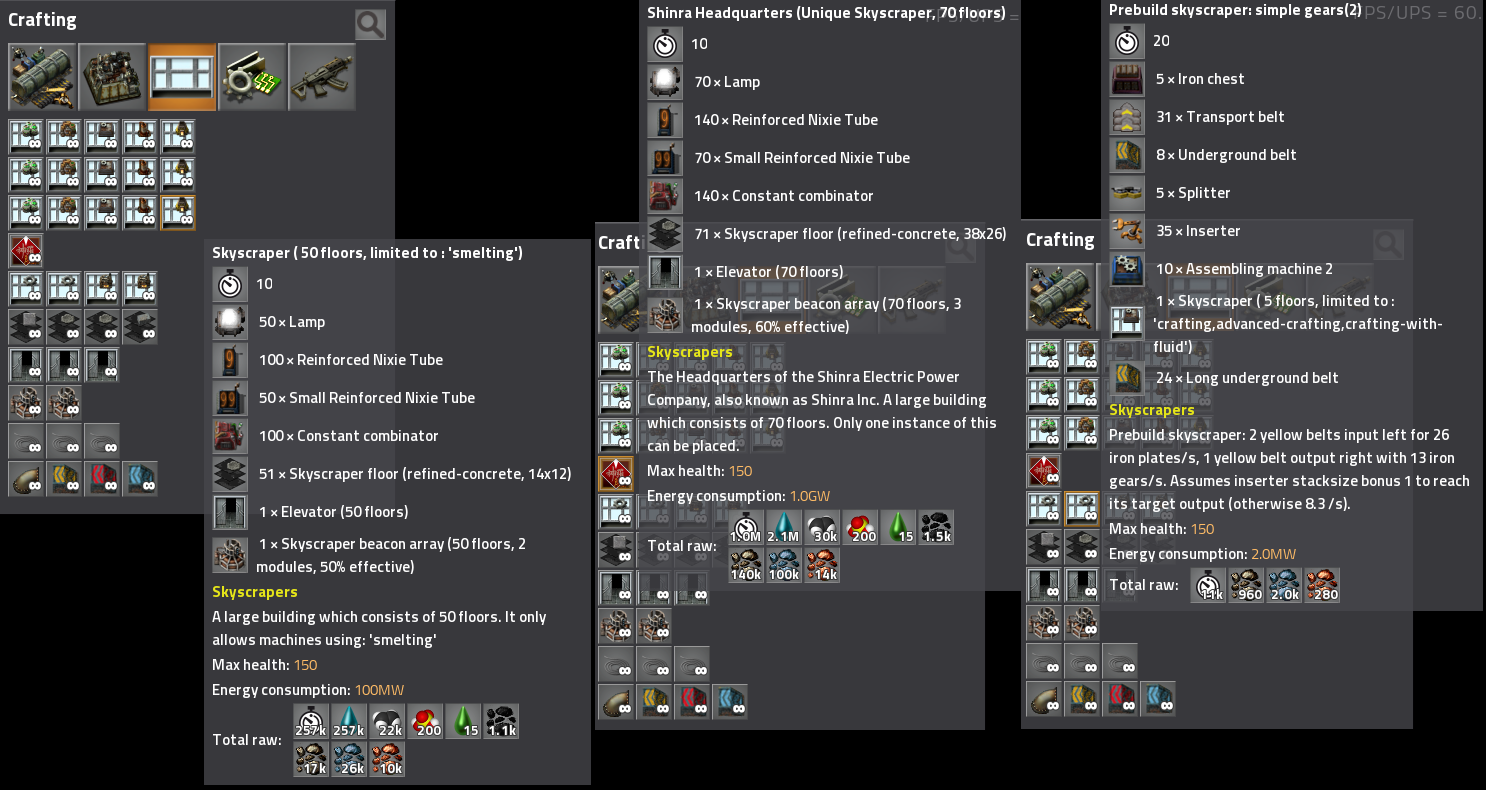Select the red Shinra Headquarters recipe in left panel
The width and height of the screenshot is (1486, 790).
click(26, 251)
